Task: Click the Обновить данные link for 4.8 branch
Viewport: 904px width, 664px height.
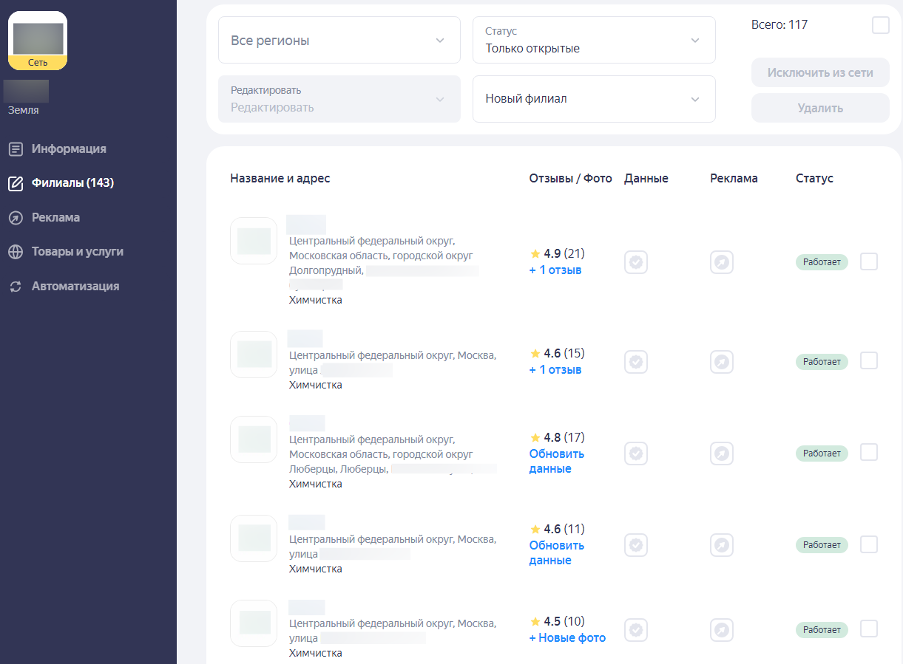Action: pos(556,461)
